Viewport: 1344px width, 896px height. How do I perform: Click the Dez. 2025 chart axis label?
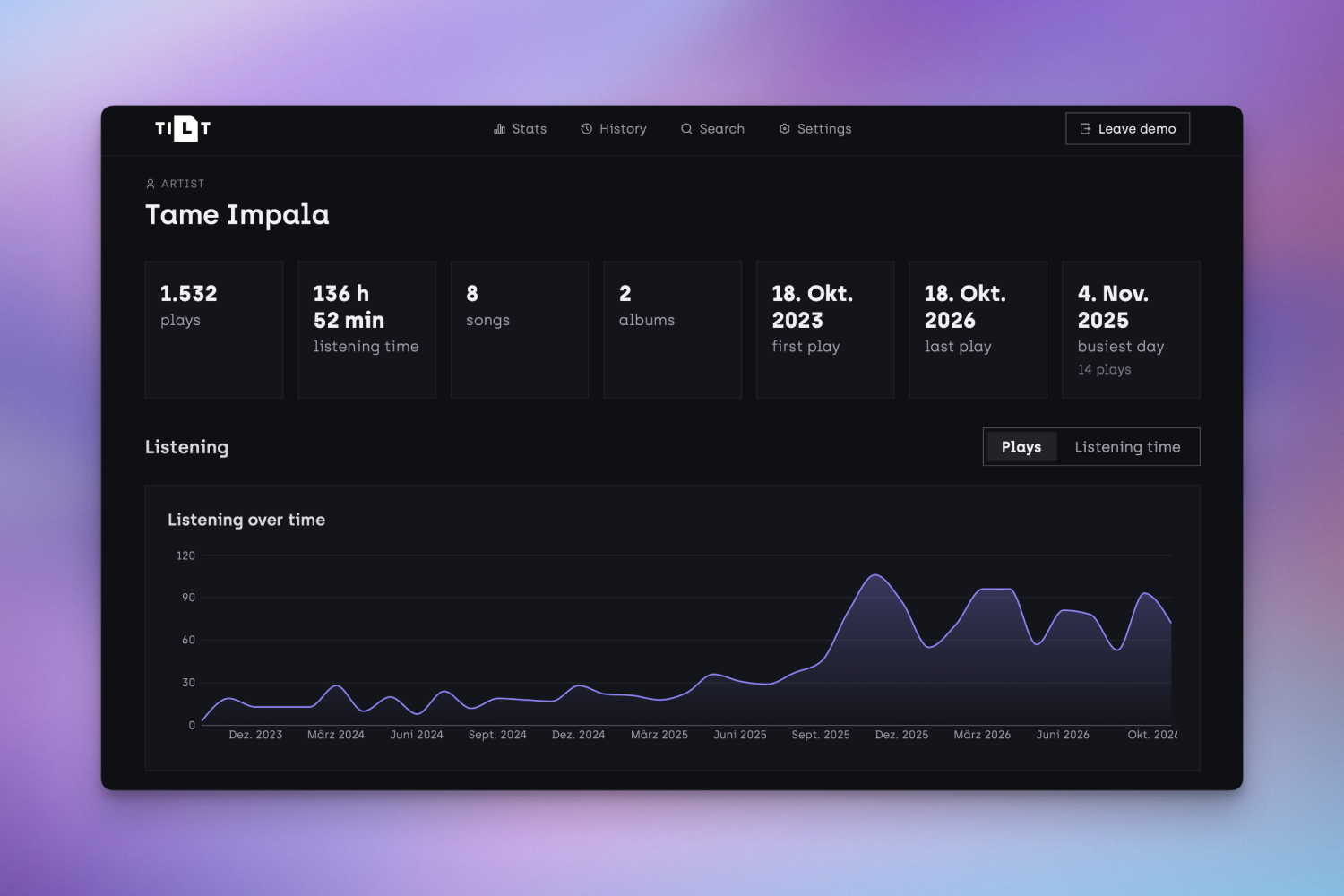901,735
